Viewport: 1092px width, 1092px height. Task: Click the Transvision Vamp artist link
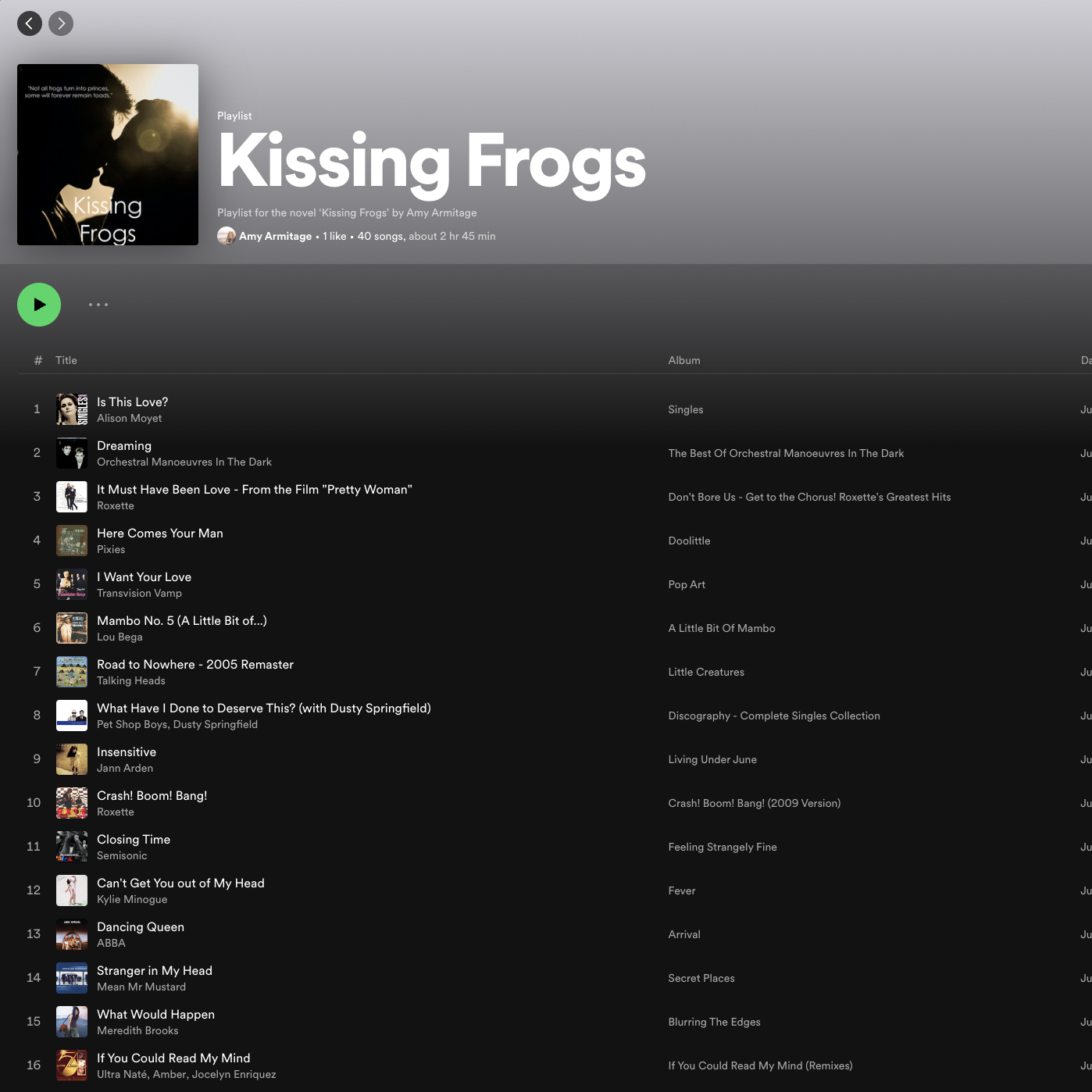coord(139,594)
